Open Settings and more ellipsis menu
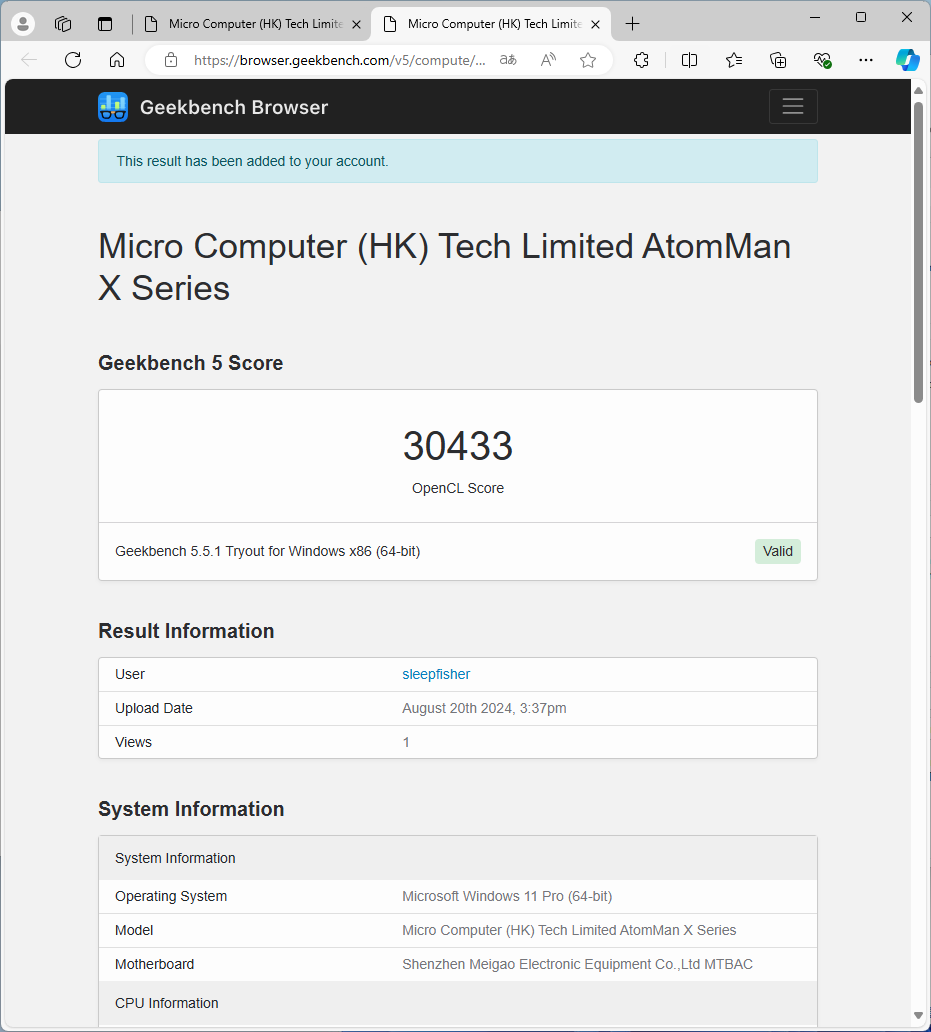Screen dimensions: 931x1032 [866, 61]
